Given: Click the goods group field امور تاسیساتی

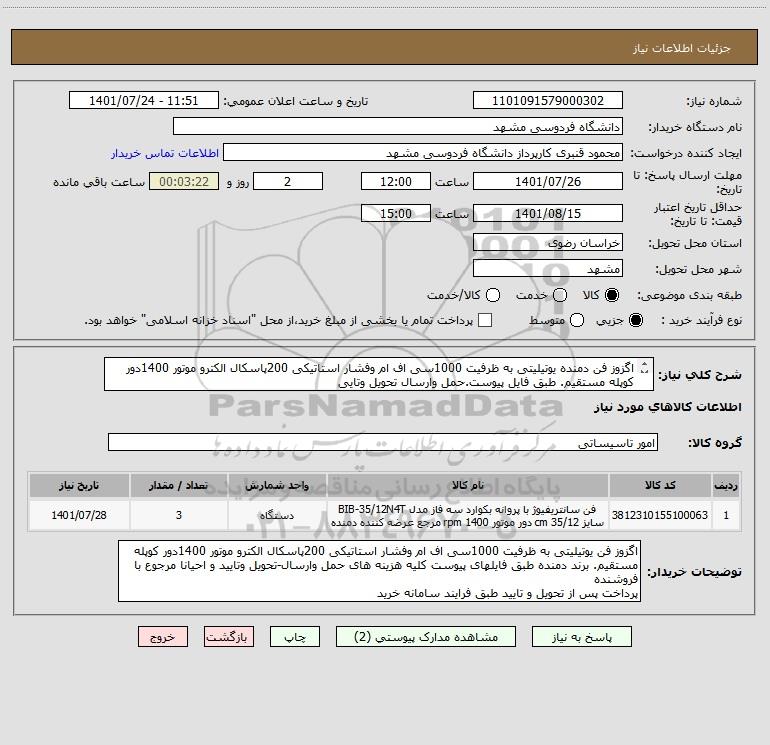Looking at the screenshot, I should 383,442.
